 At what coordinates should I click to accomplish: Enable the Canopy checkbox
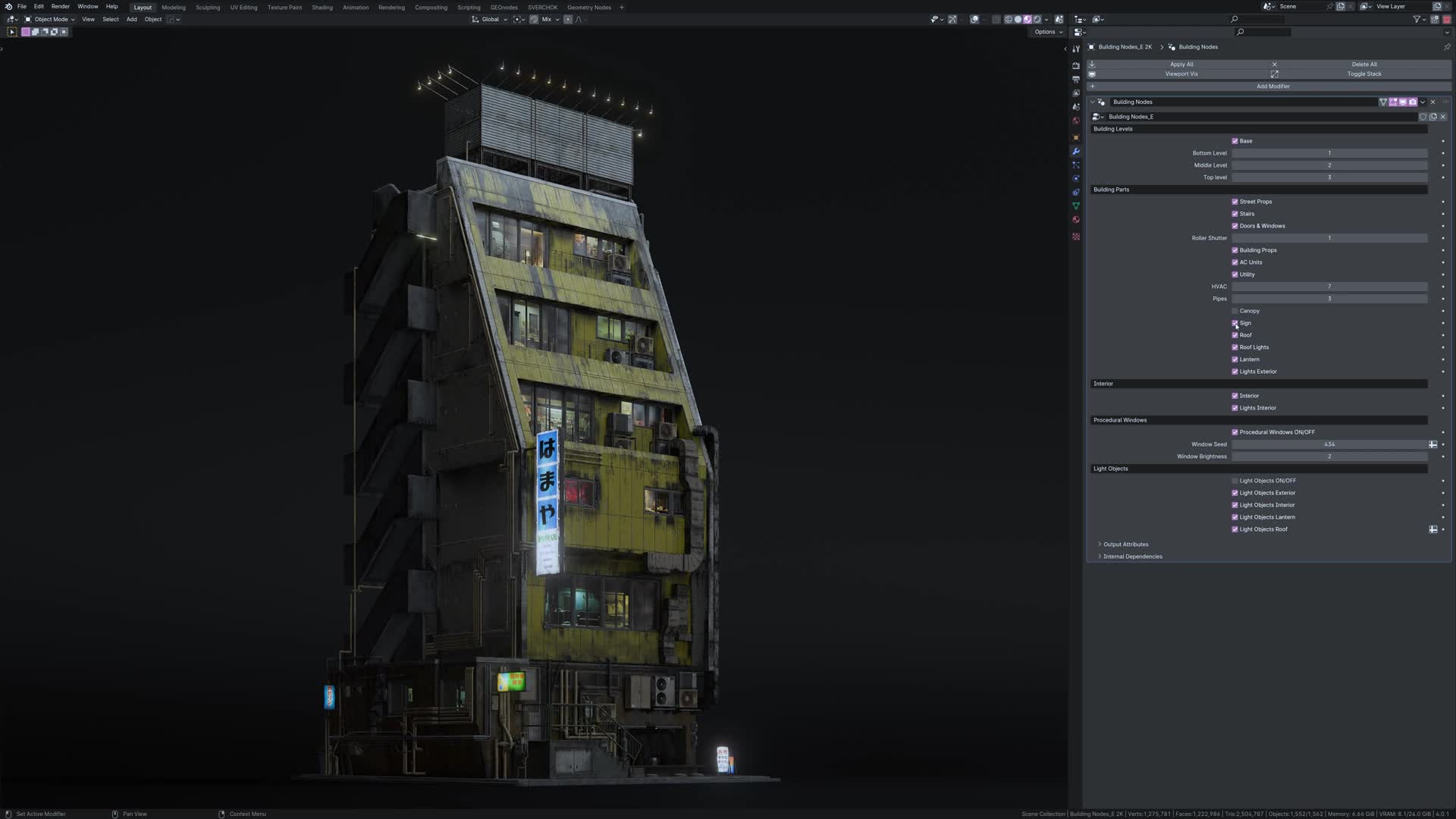1235,311
